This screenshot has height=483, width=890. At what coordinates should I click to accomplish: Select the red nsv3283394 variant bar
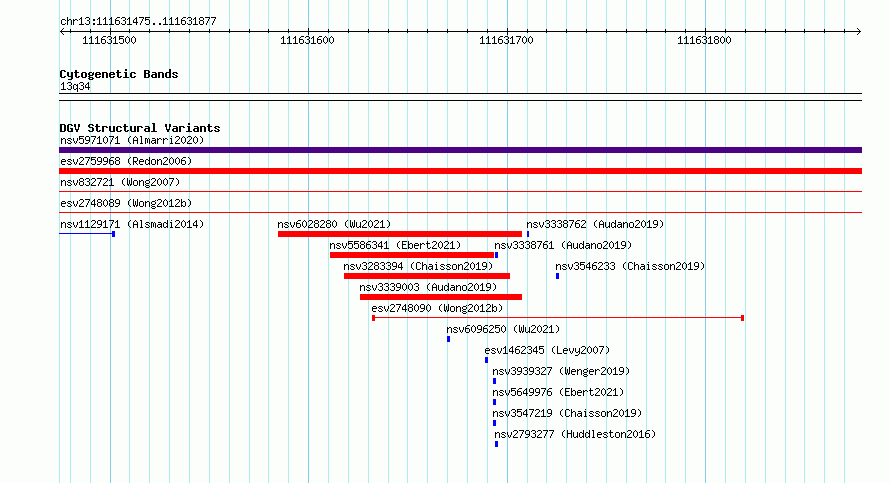pyautogui.click(x=427, y=276)
